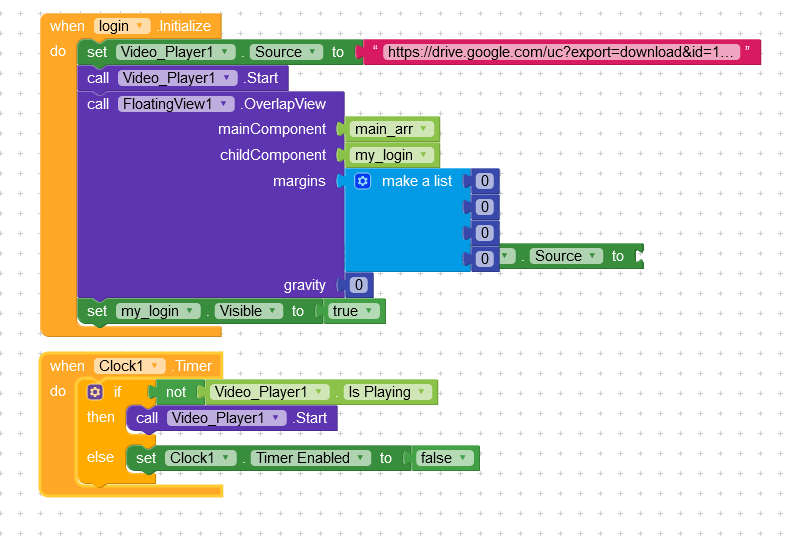Select the Google Drive URL text string

[561, 52]
